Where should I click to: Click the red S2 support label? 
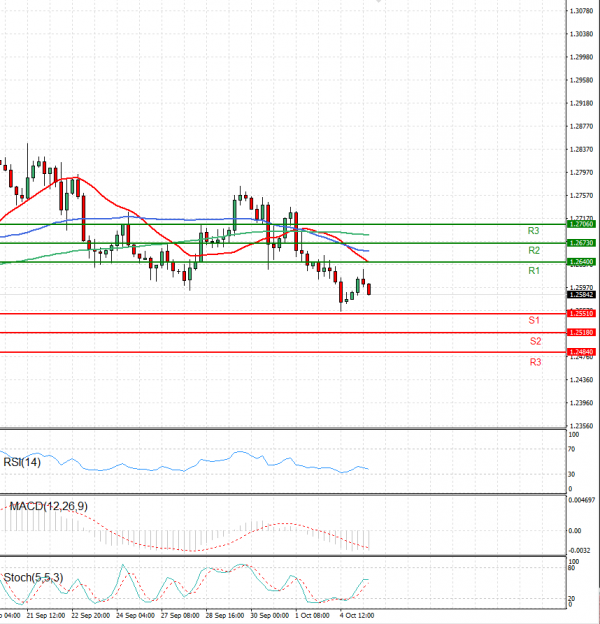[x=536, y=341]
